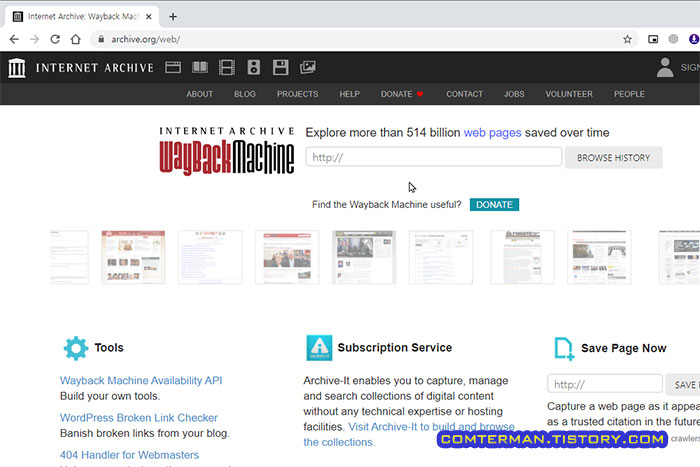Open Wayback Machine Availability API link
Screen dimensions: 700x467
[x=141, y=380]
